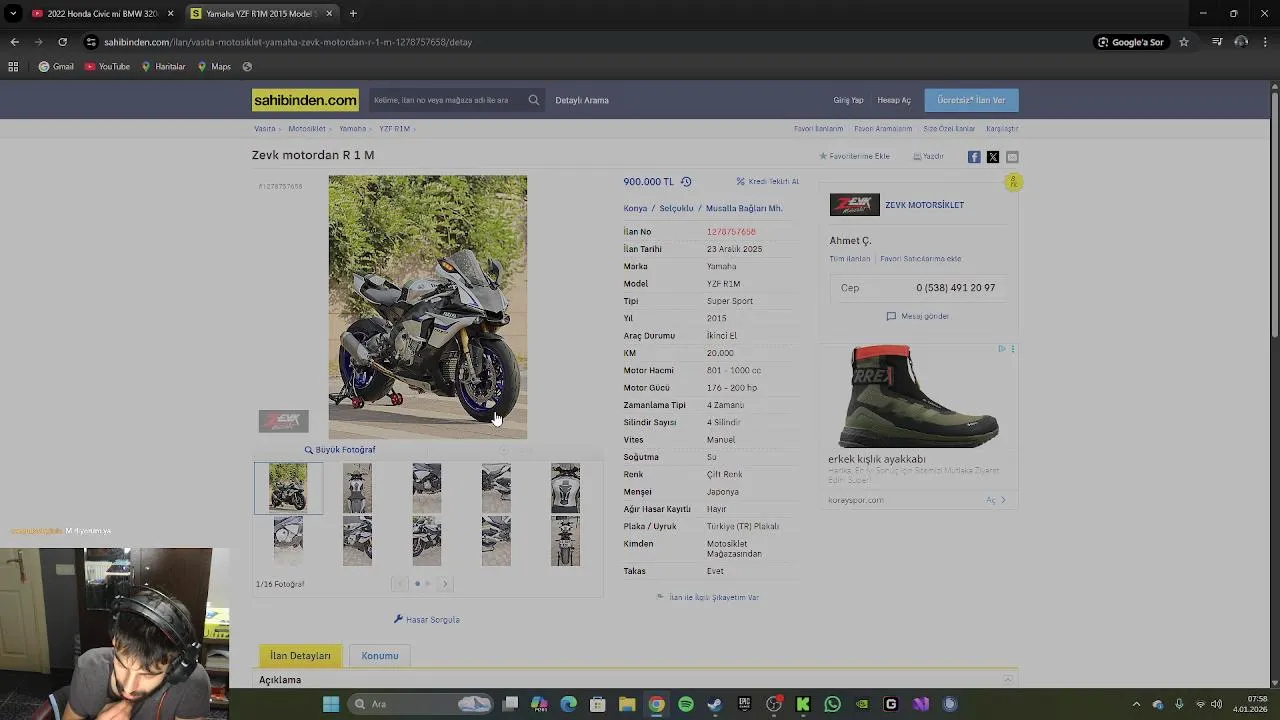Open the Haritalar bookmark

pos(163,67)
